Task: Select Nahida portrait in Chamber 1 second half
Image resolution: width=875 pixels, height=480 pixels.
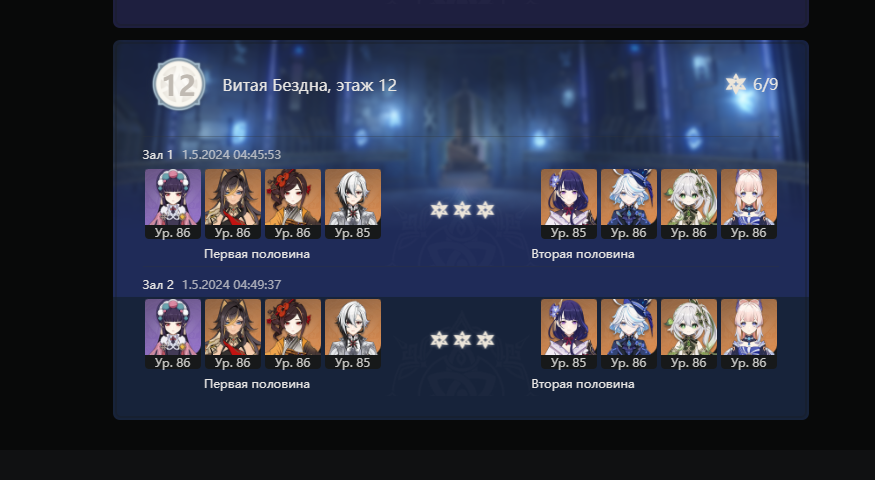Action: pyautogui.click(x=689, y=204)
